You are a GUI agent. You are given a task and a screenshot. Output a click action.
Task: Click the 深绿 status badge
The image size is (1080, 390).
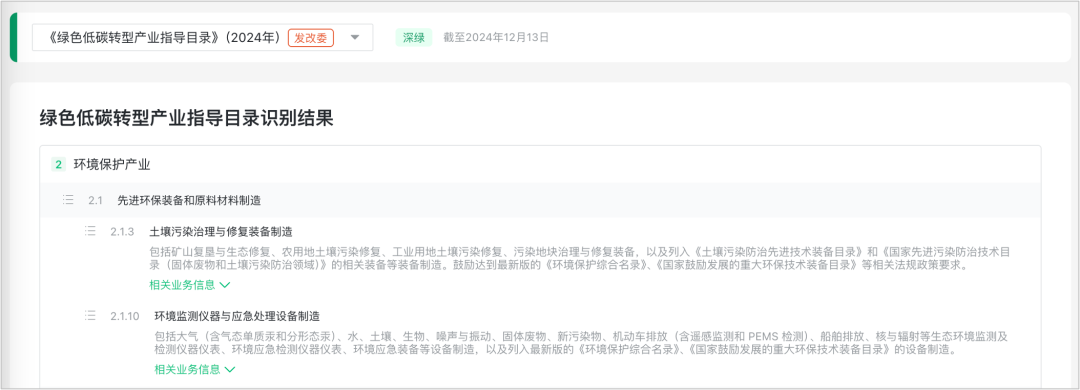point(414,37)
